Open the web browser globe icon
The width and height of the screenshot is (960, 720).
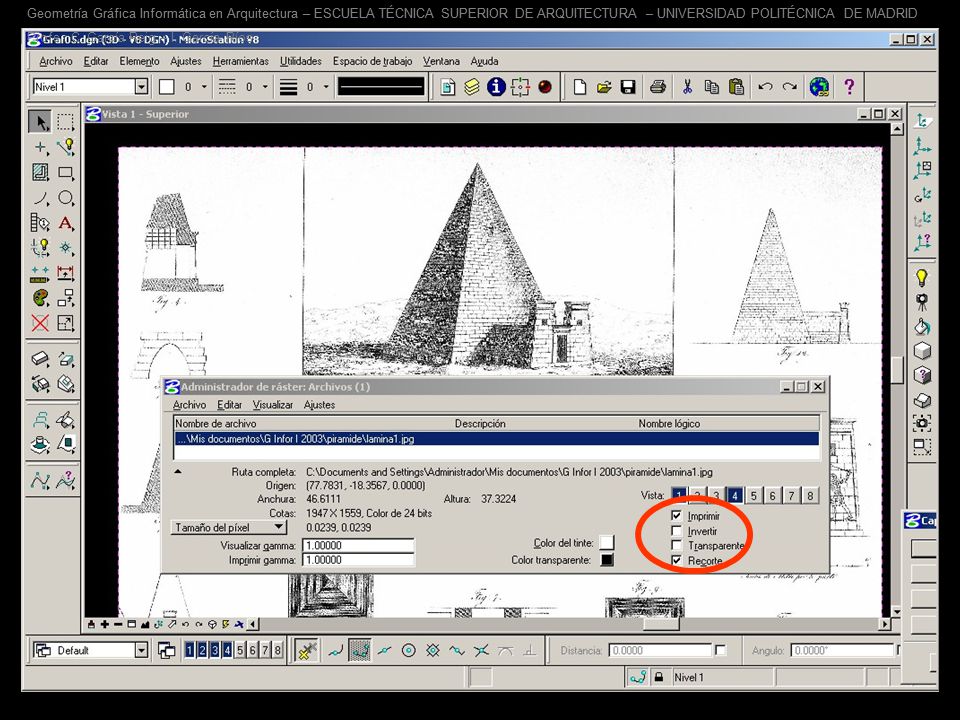[819, 87]
